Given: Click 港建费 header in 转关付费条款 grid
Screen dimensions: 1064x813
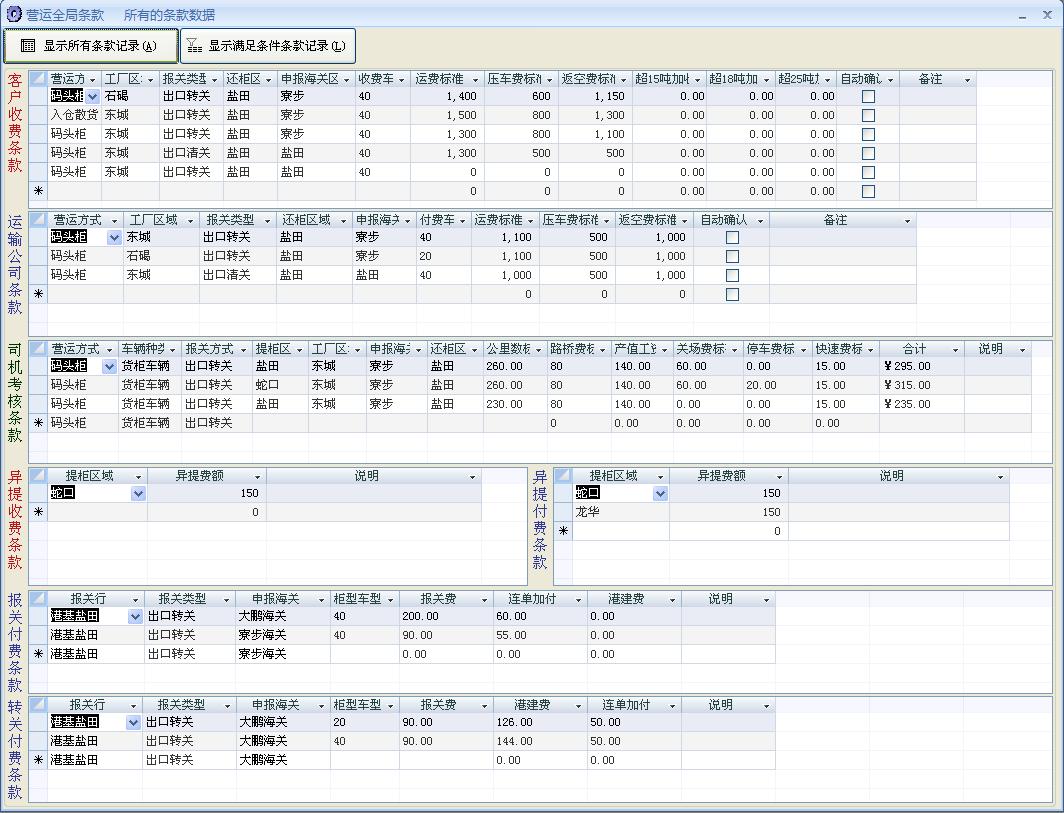Looking at the screenshot, I should (539, 704).
